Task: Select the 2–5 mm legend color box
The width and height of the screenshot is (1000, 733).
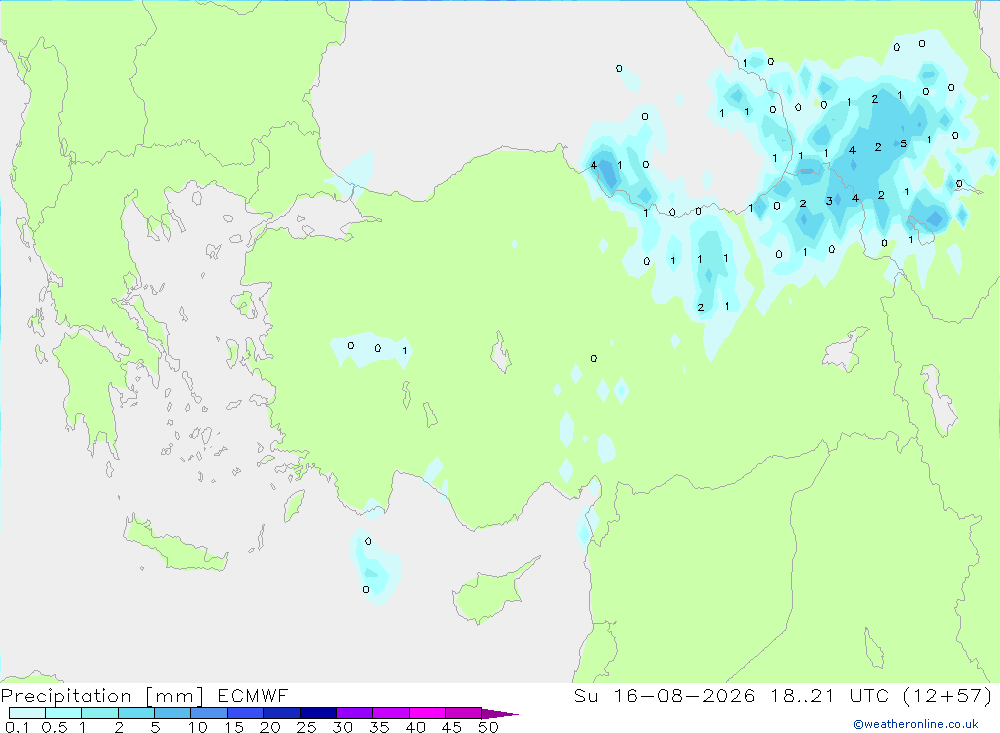Action: 136,713
